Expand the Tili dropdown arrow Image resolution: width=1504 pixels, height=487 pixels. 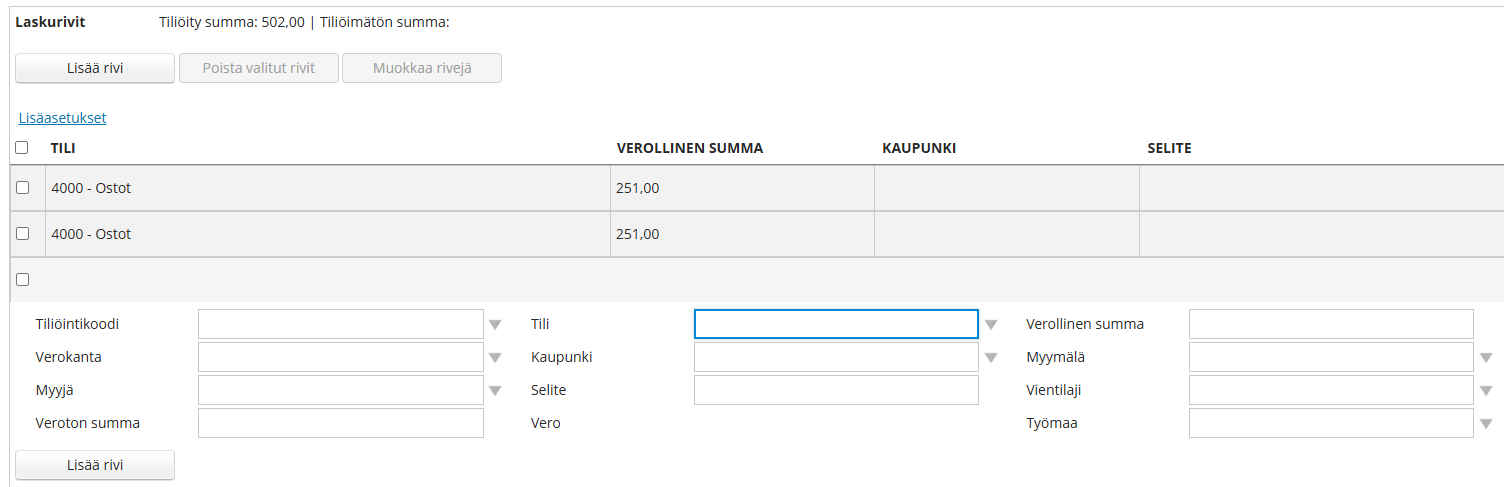(x=991, y=325)
